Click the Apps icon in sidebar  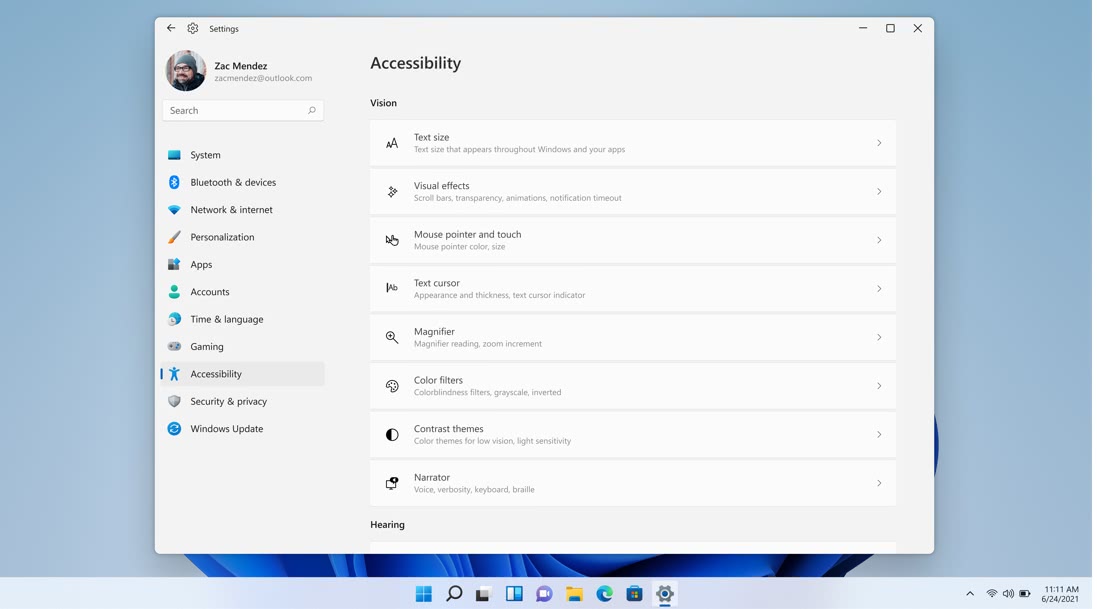click(174, 264)
